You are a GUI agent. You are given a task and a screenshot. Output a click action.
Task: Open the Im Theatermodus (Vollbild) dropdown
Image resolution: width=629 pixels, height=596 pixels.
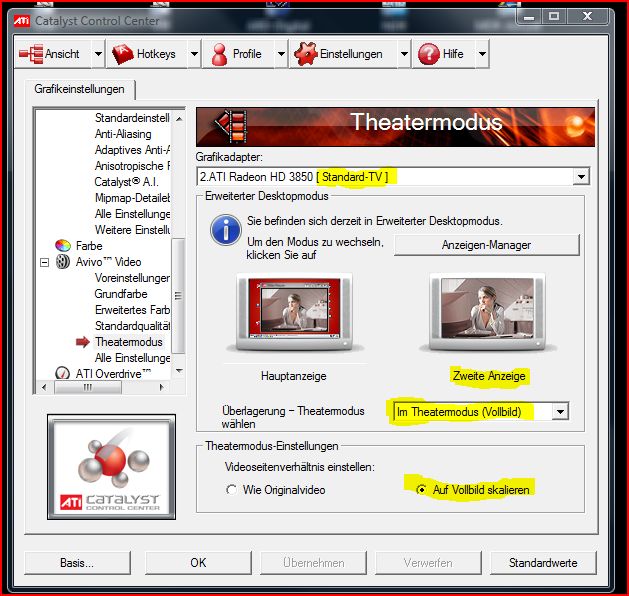pyautogui.click(x=481, y=412)
